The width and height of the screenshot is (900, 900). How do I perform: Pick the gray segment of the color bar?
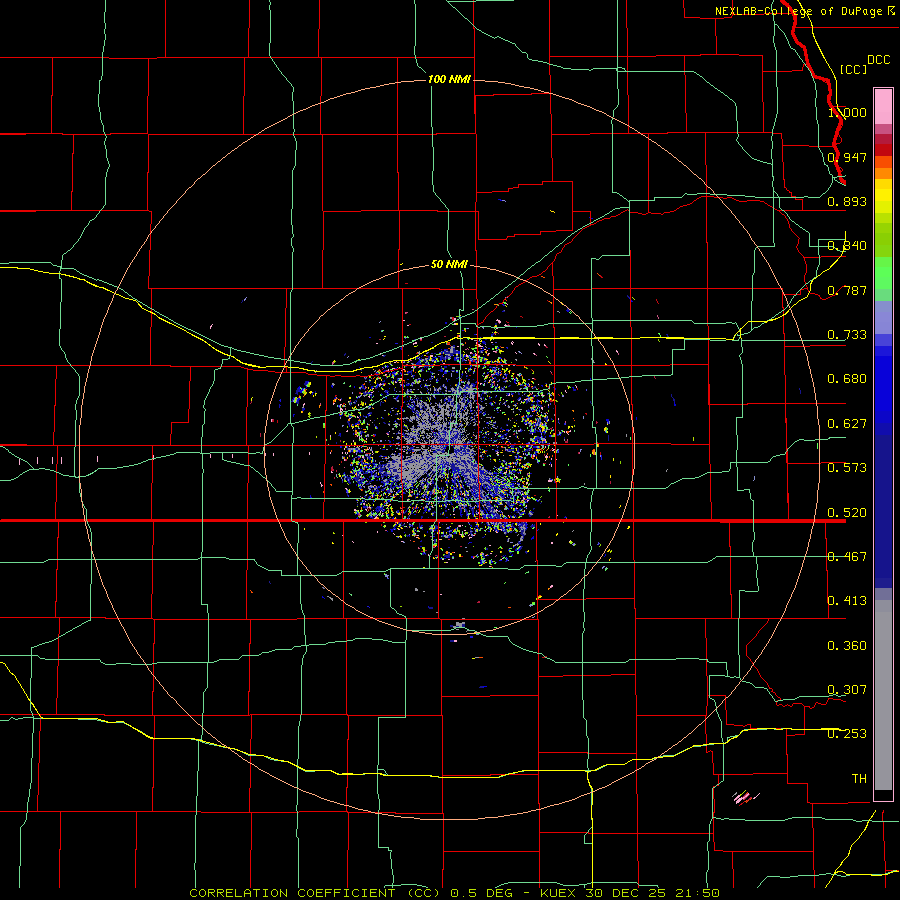click(x=883, y=695)
